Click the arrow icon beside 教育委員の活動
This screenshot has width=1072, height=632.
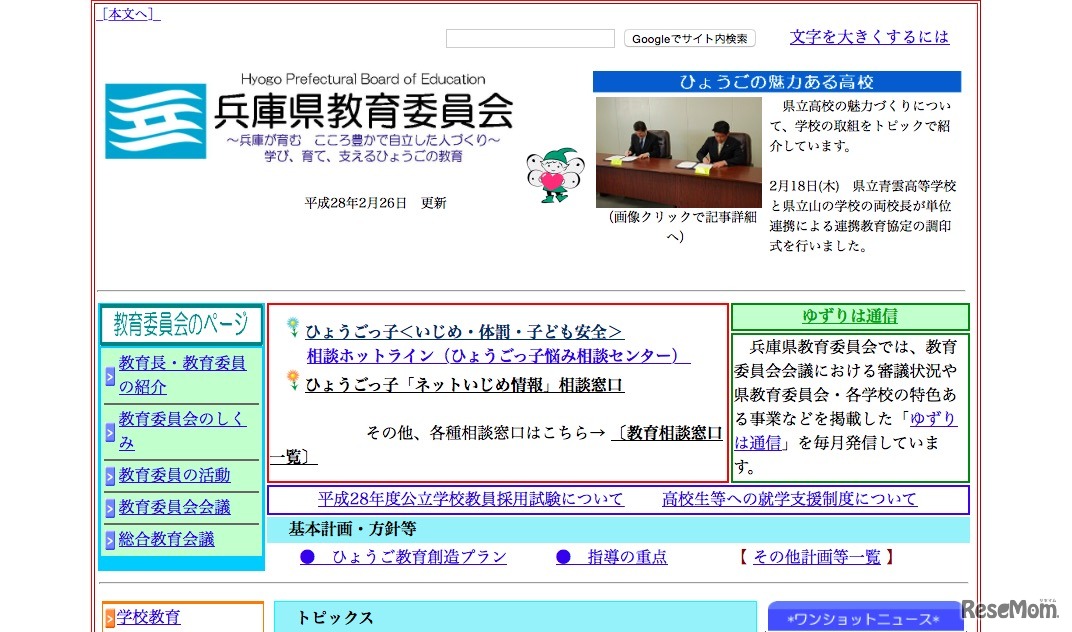point(110,475)
